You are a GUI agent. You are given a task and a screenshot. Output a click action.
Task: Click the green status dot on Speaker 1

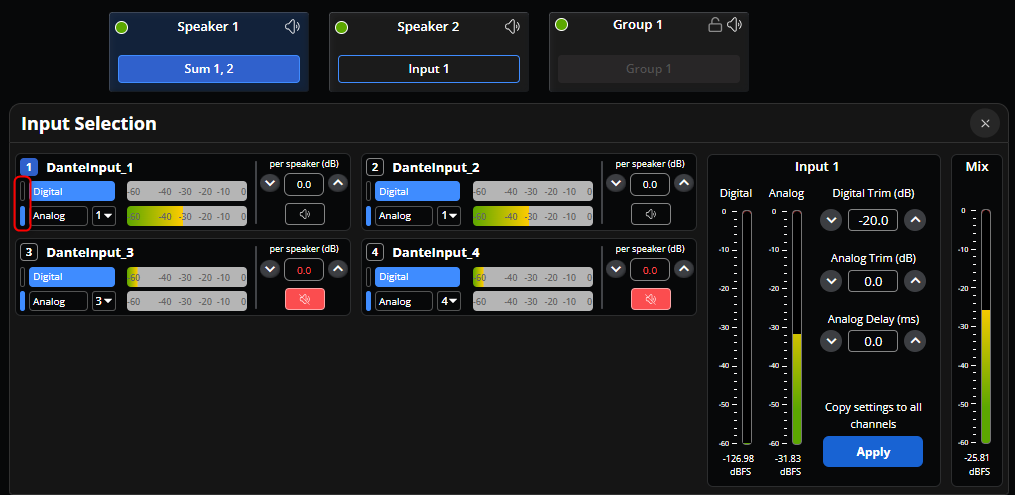121,27
